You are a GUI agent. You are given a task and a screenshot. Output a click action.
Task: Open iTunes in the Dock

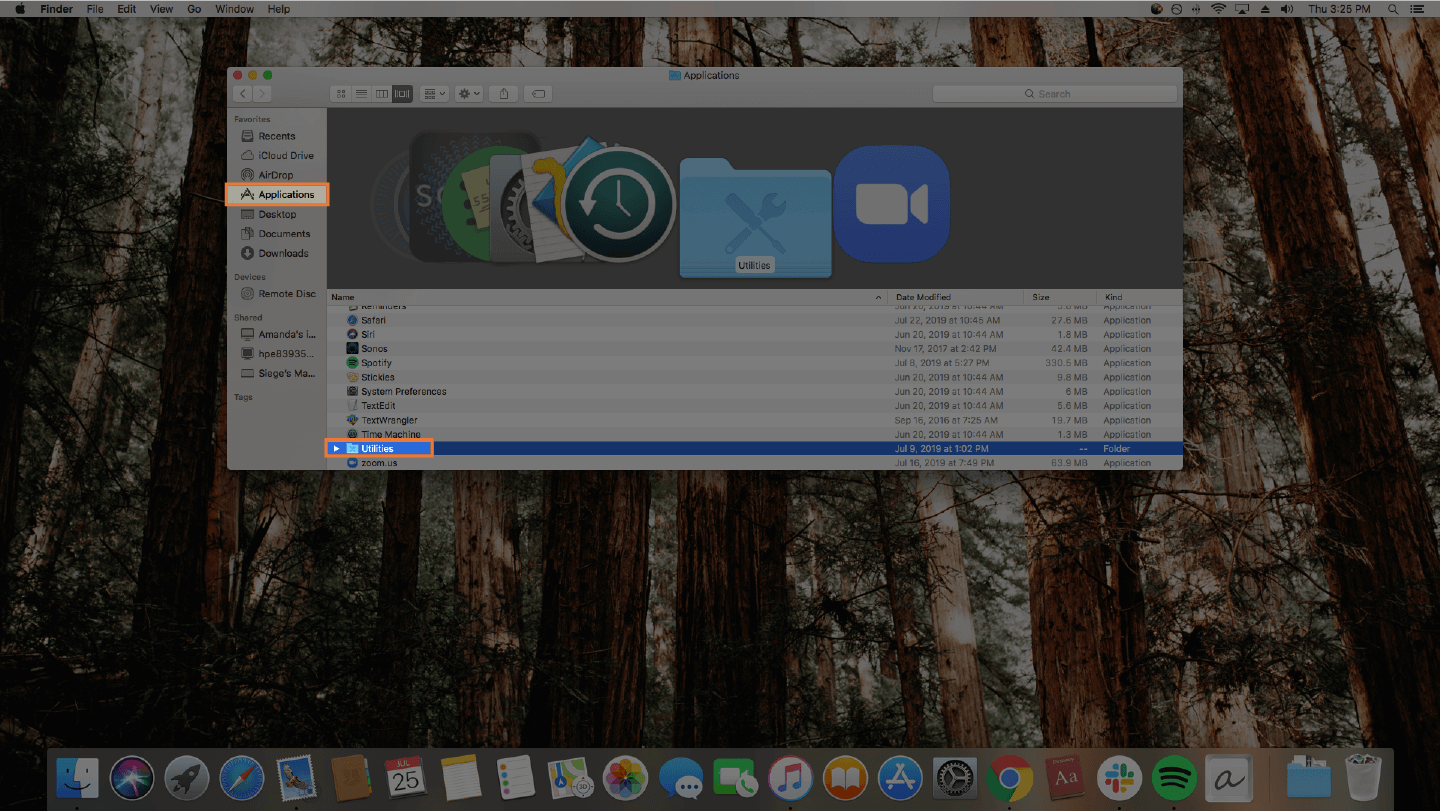click(790, 777)
